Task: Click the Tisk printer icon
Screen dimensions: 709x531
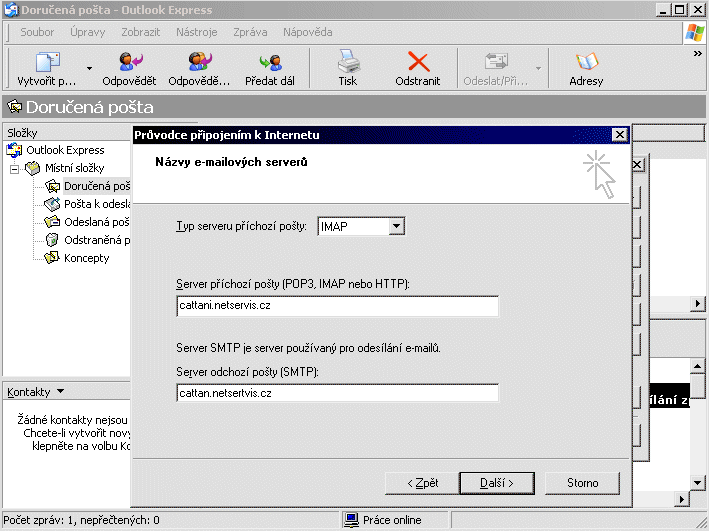Action: click(x=348, y=62)
